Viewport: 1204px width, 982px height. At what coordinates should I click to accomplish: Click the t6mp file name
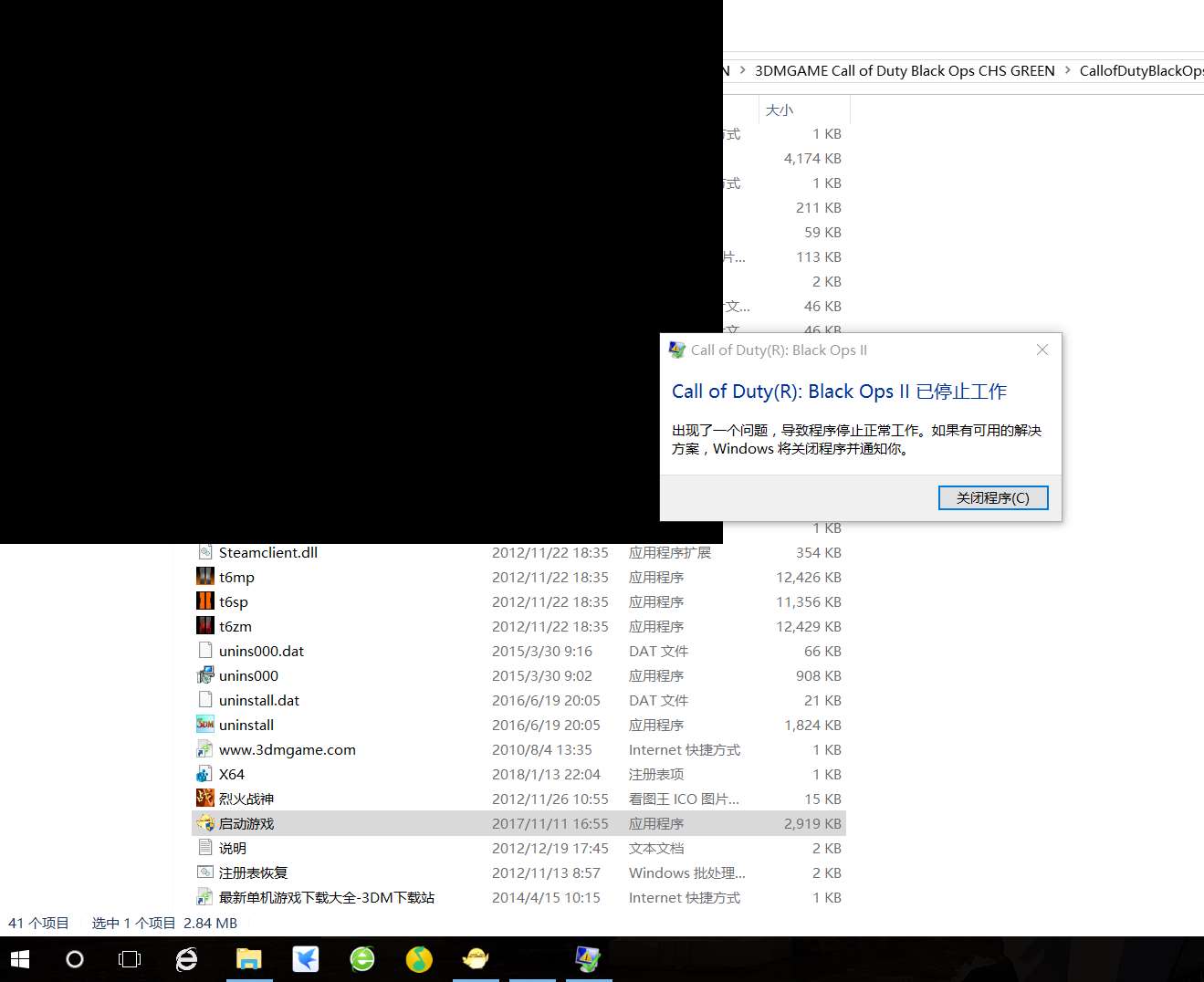tap(236, 577)
